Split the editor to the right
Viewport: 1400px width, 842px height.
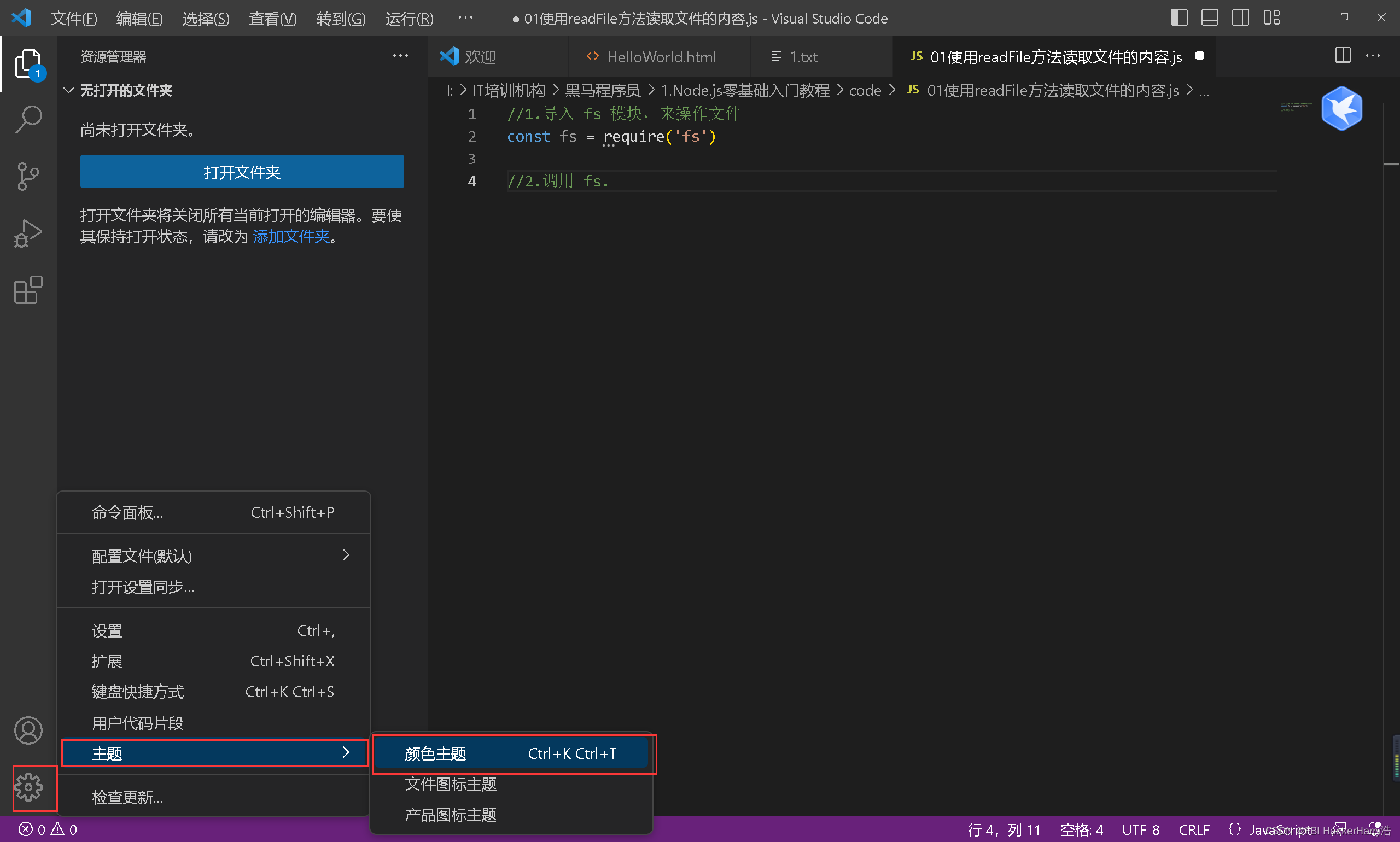[x=1343, y=56]
